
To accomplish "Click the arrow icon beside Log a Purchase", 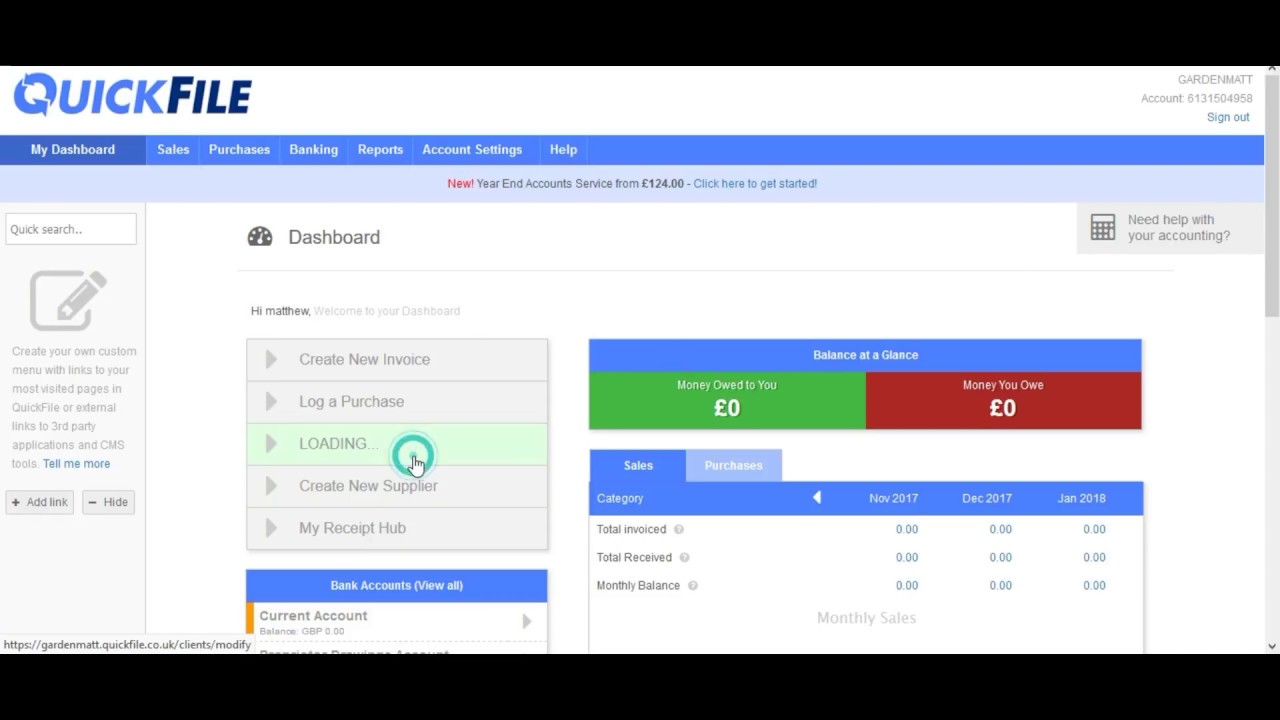I will [x=271, y=402].
